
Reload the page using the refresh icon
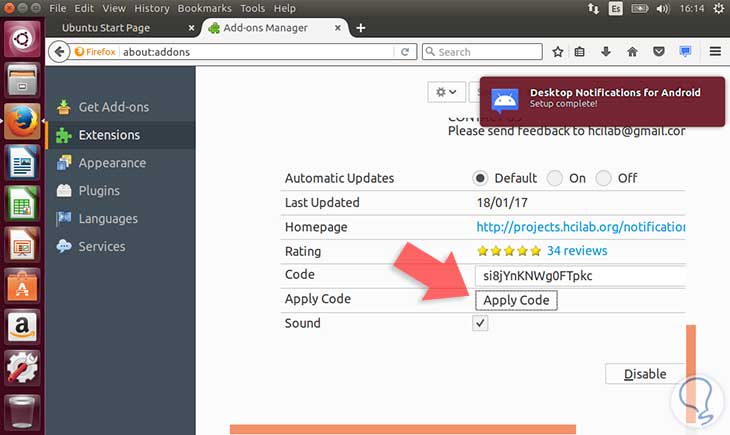tap(405, 52)
